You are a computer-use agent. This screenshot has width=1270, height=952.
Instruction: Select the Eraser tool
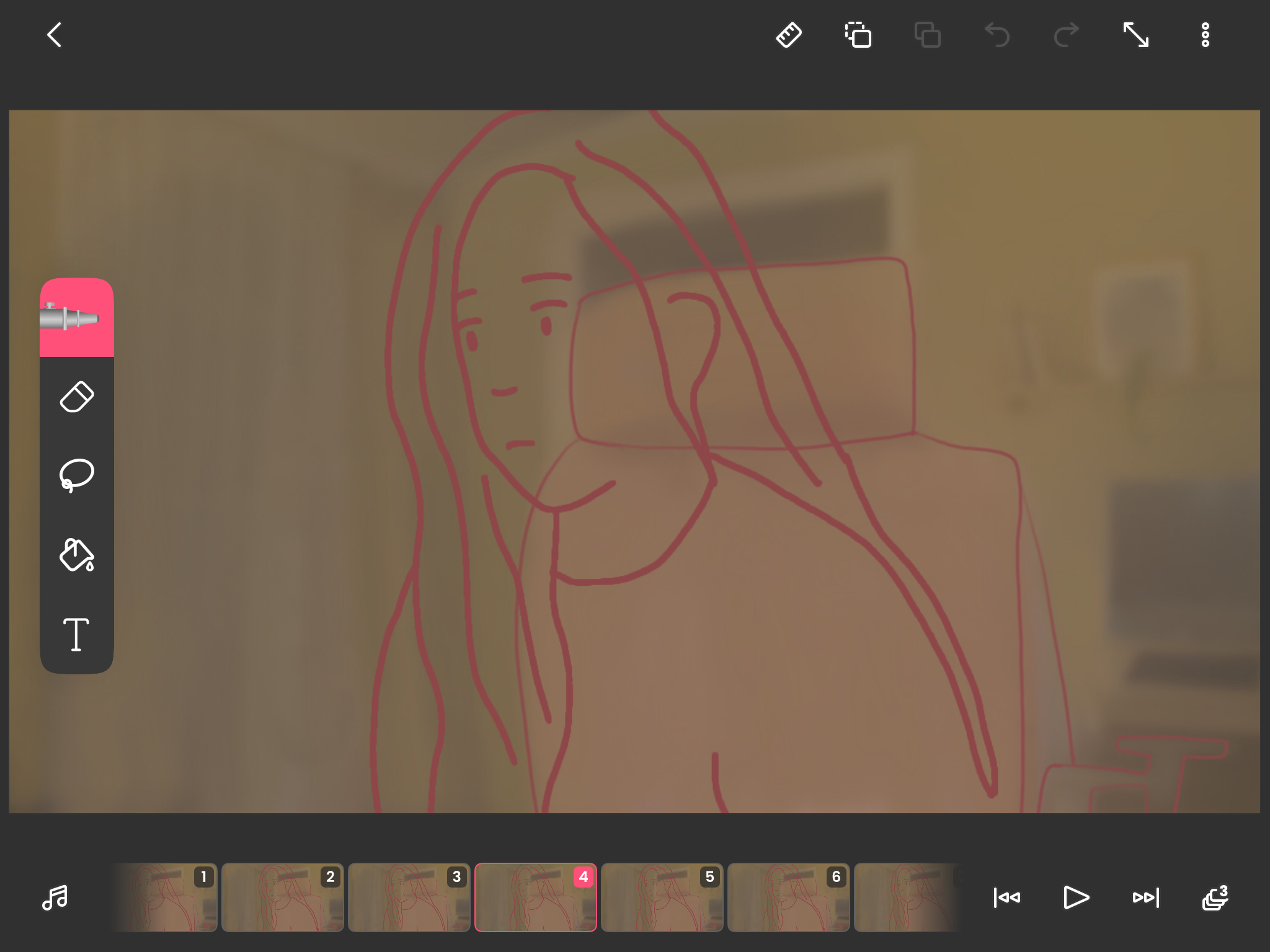tap(76, 397)
